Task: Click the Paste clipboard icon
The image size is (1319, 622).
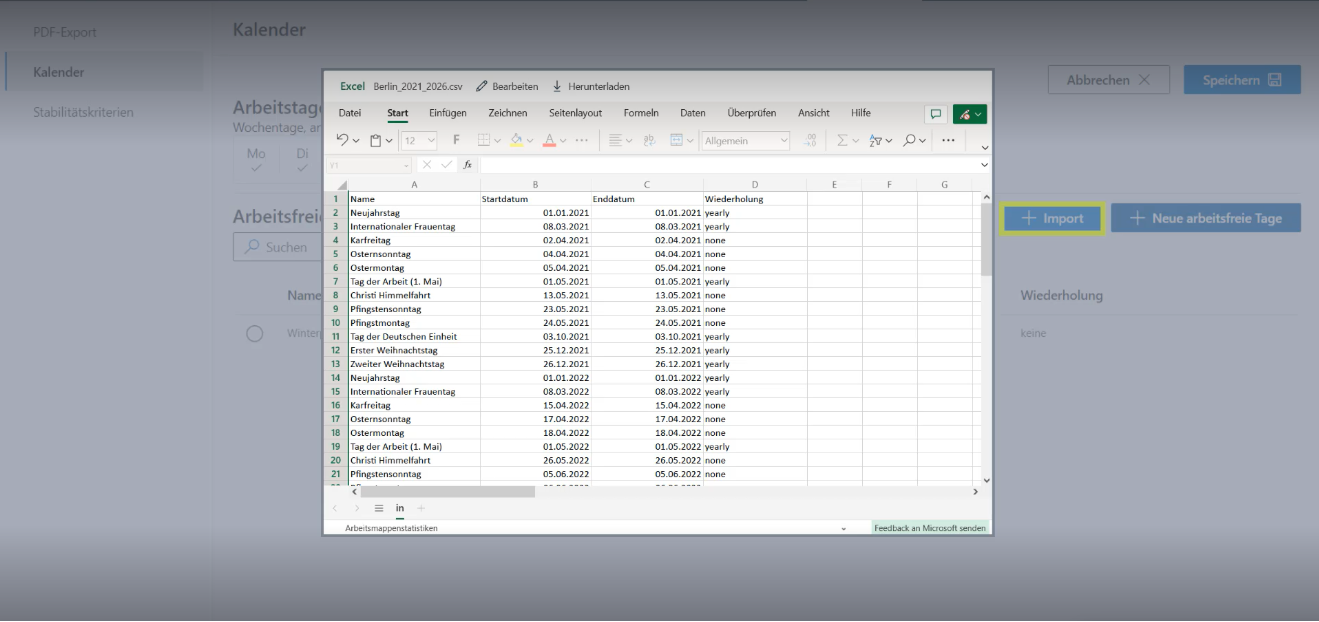Action: pos(375,141)
